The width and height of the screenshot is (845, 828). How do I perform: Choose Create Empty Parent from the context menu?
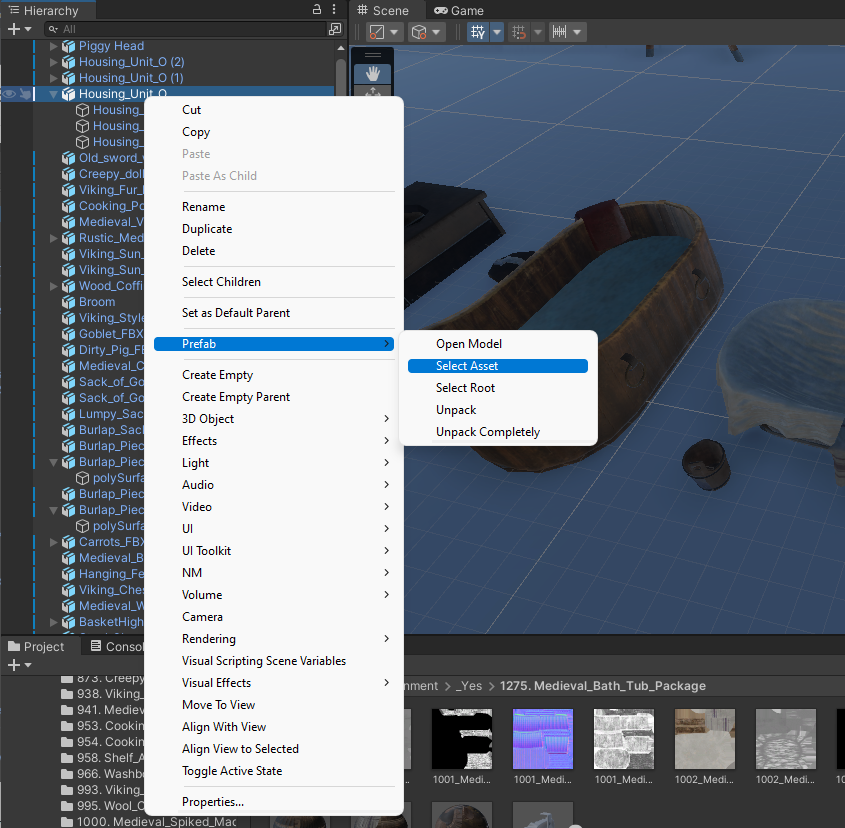tap(274, 397)
